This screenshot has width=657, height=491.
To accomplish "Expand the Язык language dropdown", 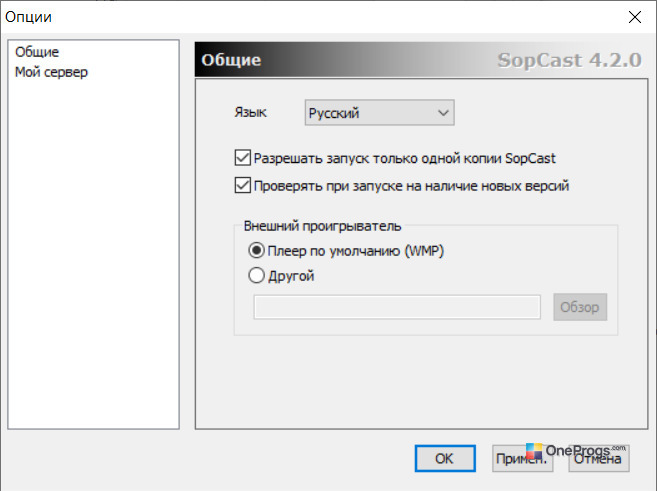I will click(379, 112).
